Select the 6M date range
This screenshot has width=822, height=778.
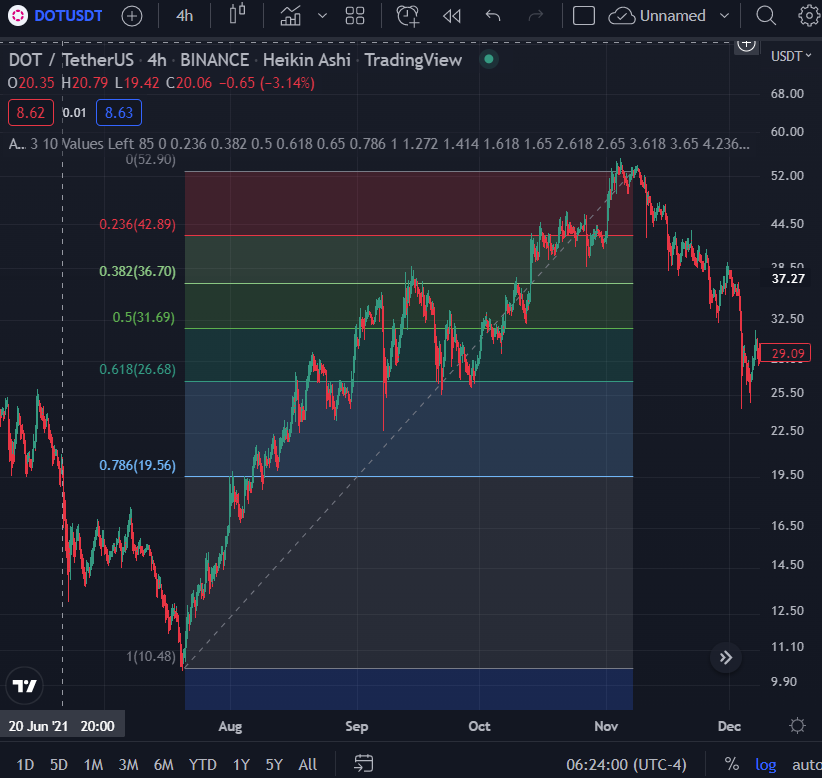click(164, 765)
